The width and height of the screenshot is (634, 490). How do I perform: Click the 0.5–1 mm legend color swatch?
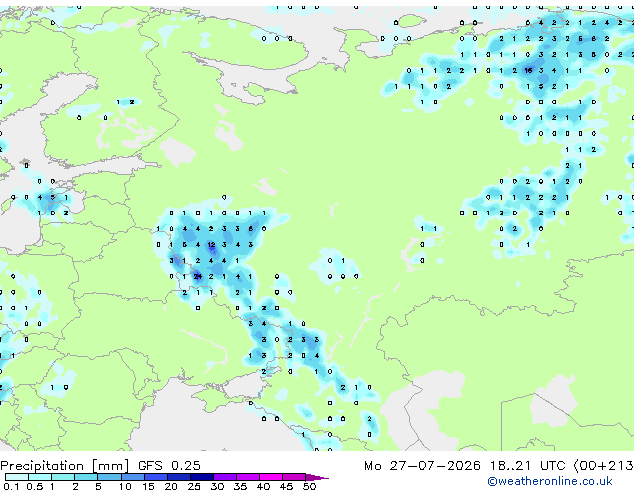click(40, 477)
